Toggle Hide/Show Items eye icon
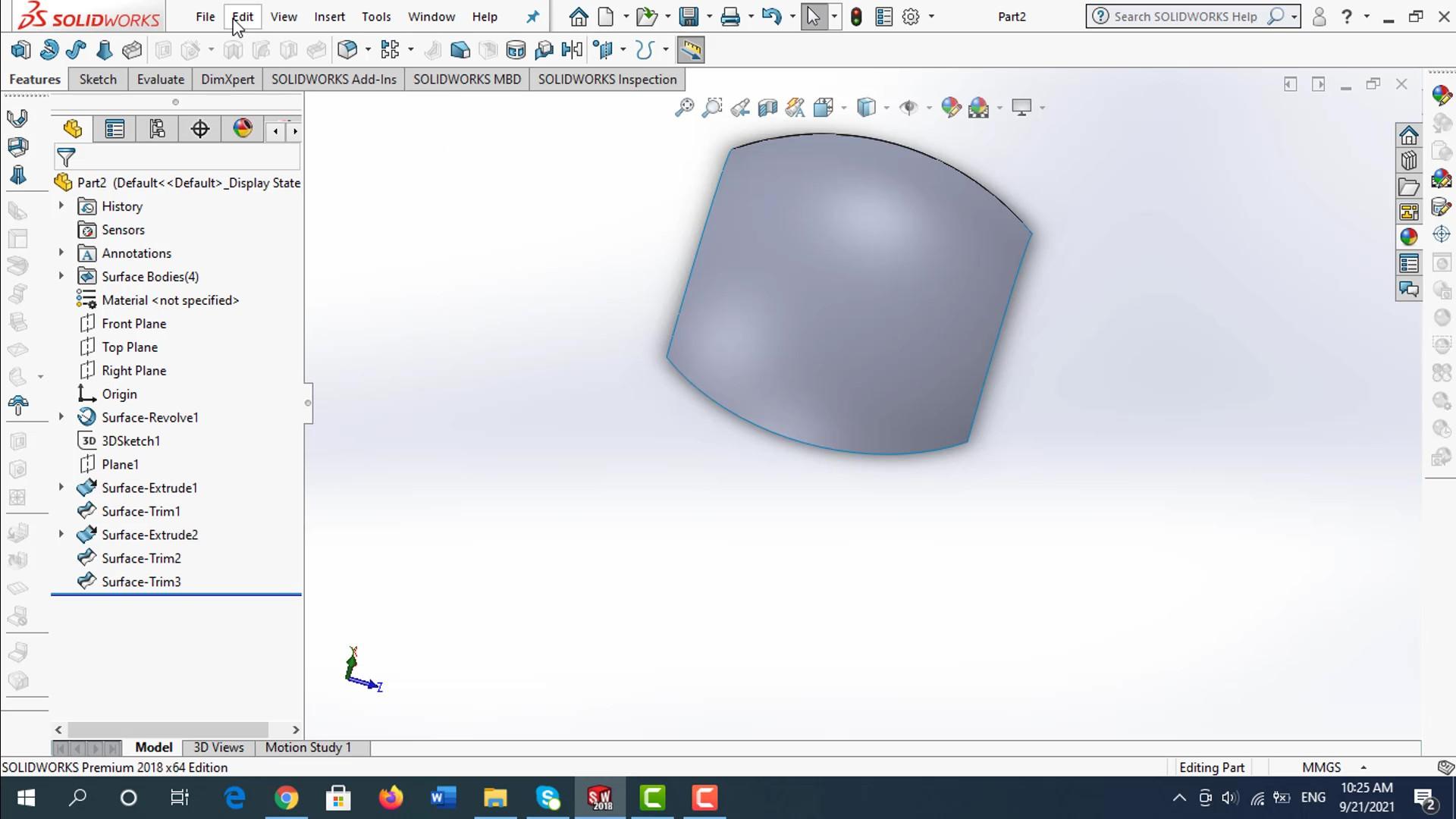This screenshot has width=1456, height=819. click(x=908, y=108)
